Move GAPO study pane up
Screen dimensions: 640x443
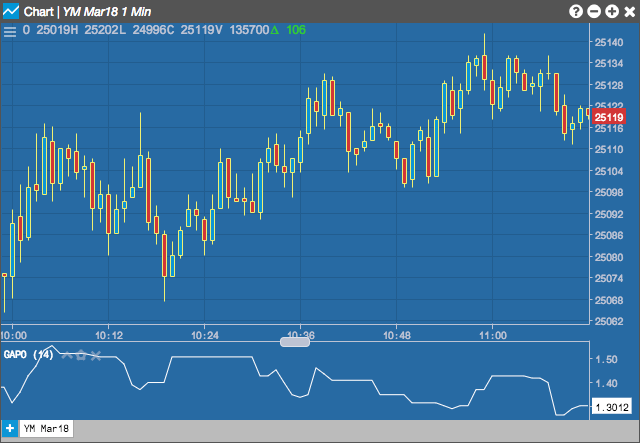(67, 355)
